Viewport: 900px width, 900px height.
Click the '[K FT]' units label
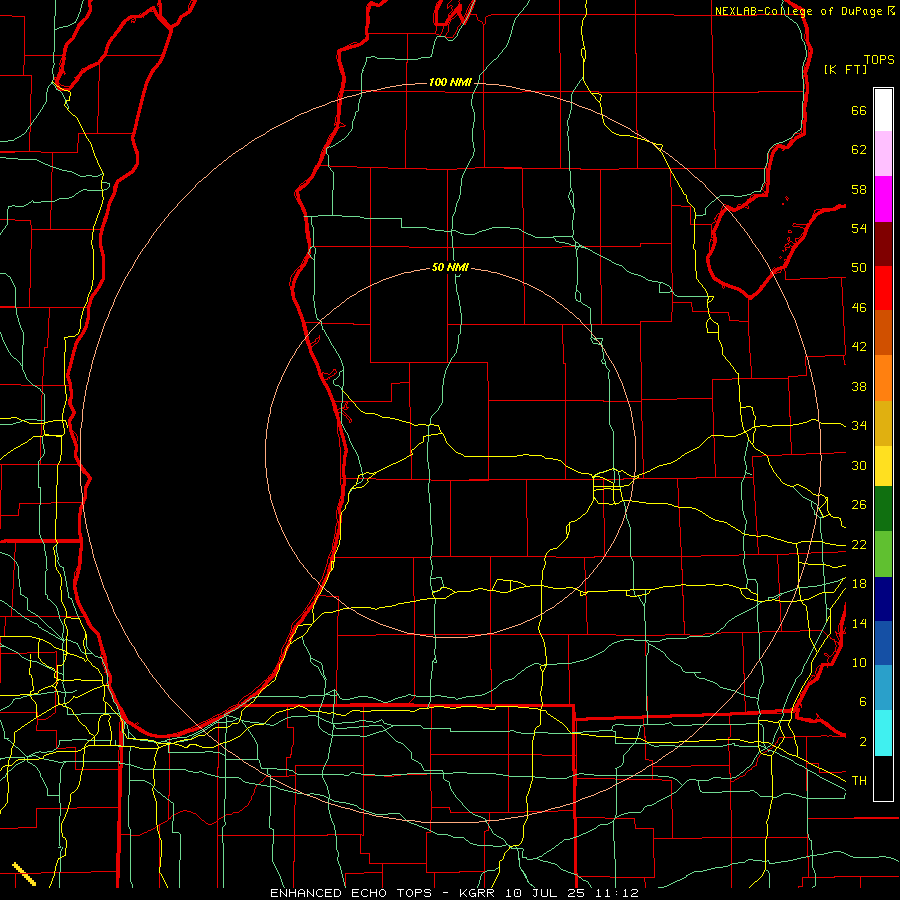(x=845, y=70)
